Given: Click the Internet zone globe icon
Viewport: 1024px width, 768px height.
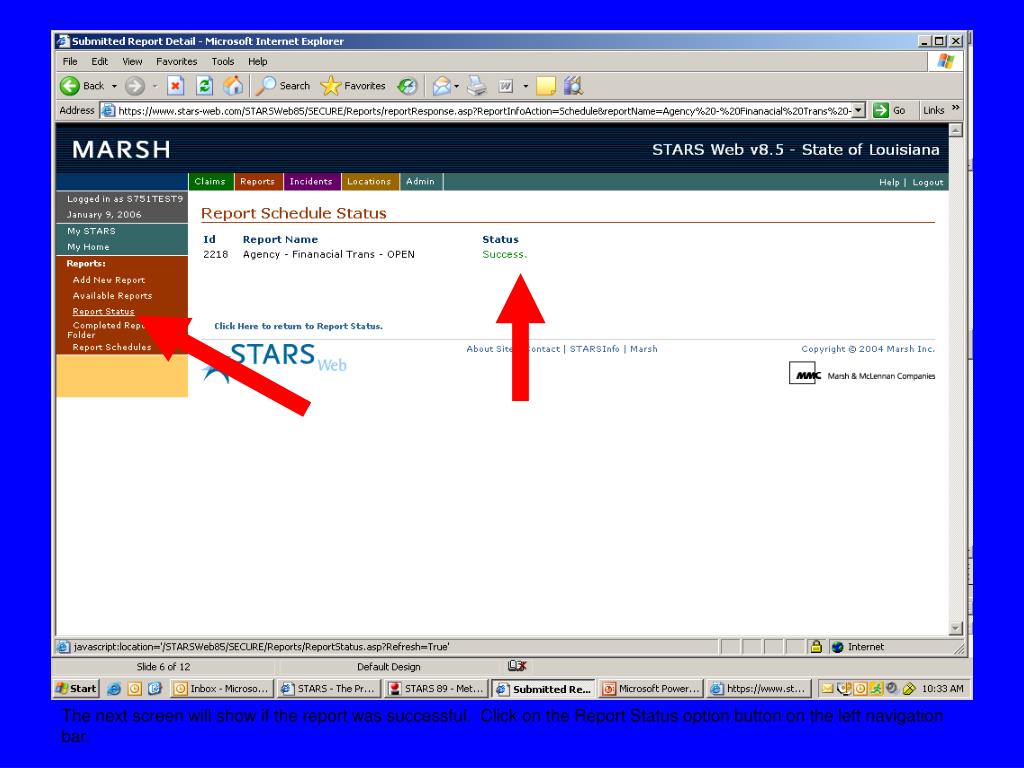Looking at the screenshot, I should [x=838, y=647].
